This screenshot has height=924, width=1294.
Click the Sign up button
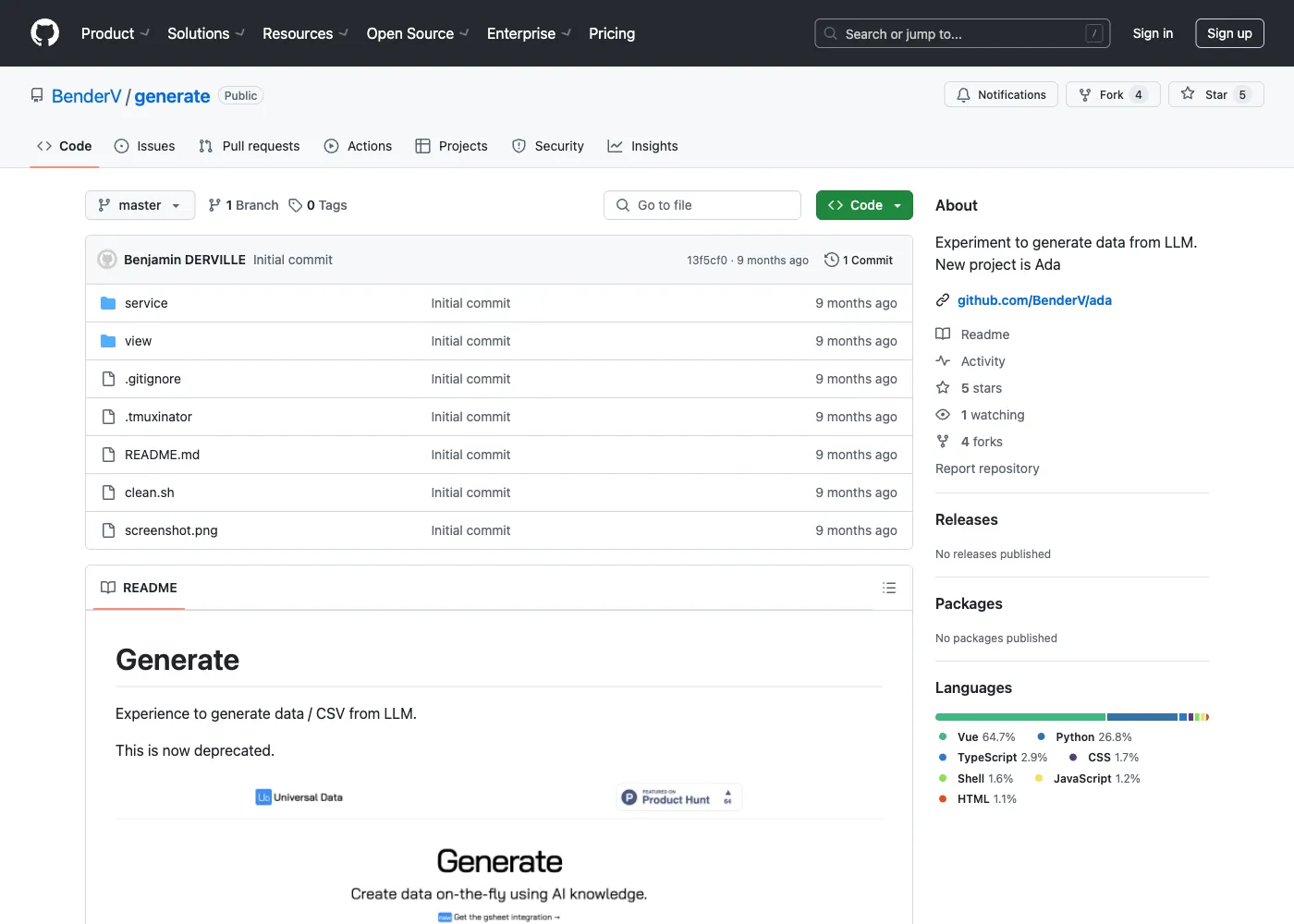pyautogui.click(x=1229, y=33)
